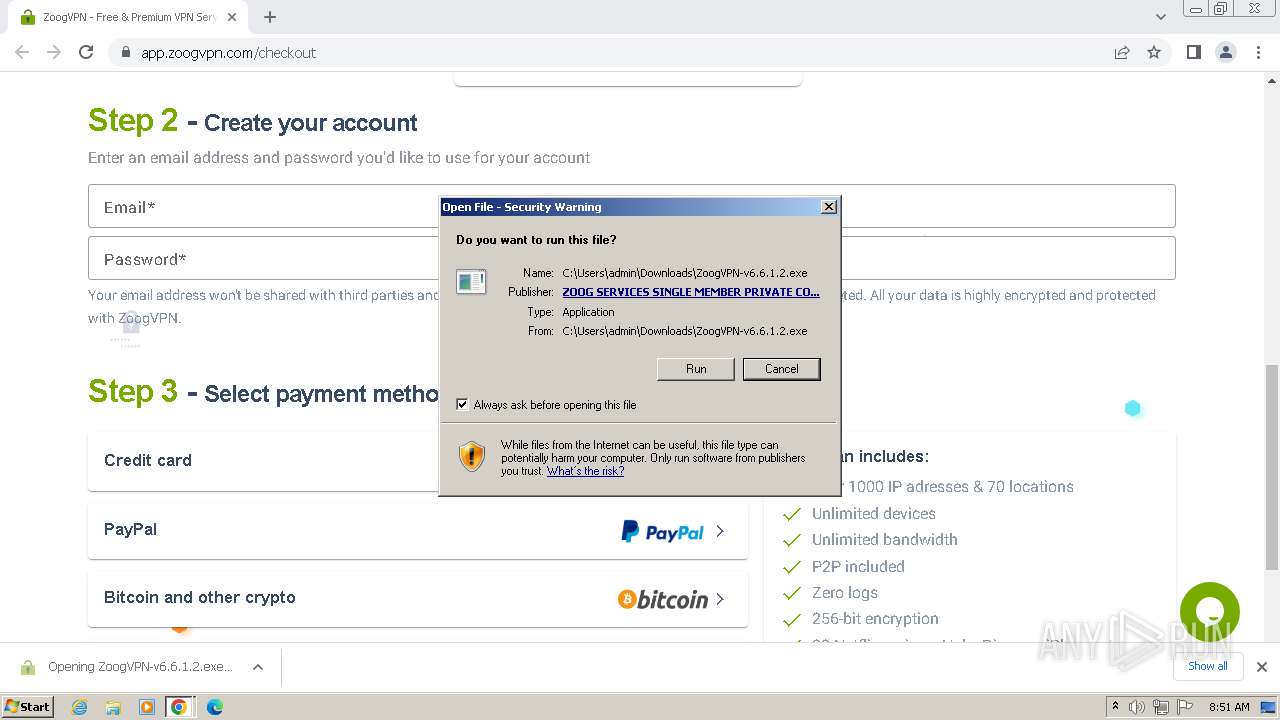Click the network icon in system tray
Screen dimensions: 1280x720
coord(1159,707)
